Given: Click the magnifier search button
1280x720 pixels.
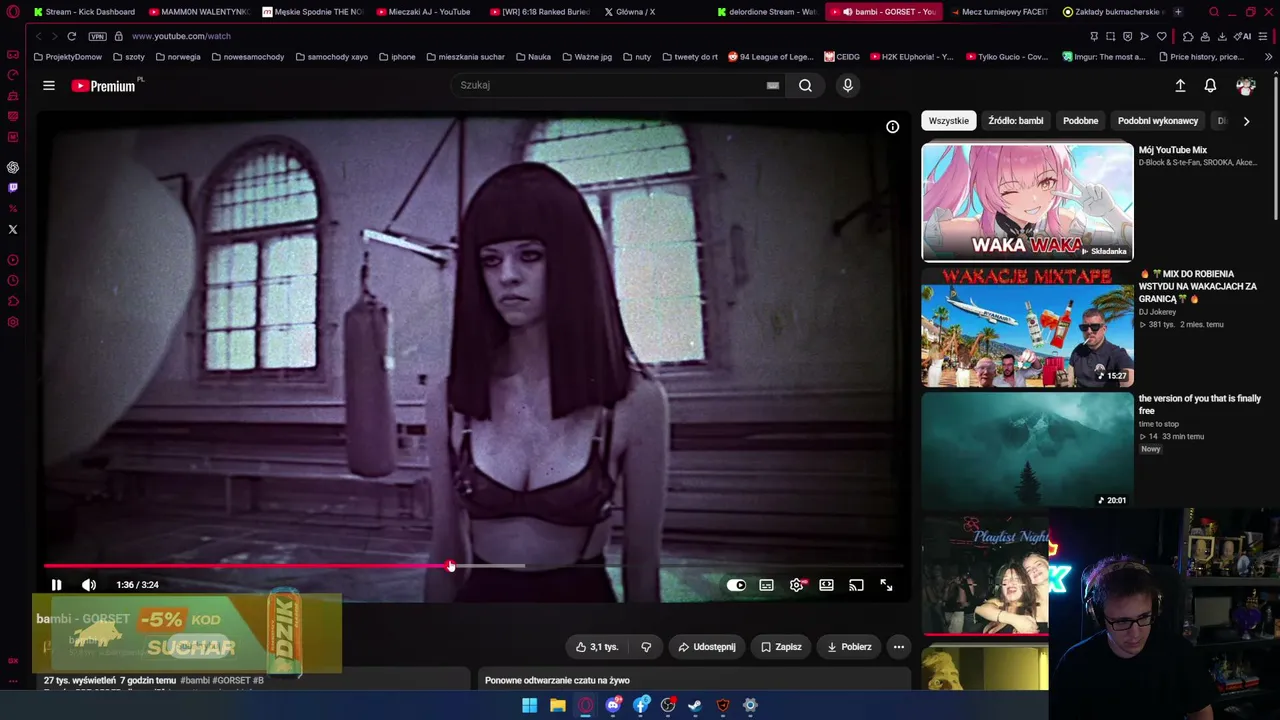Looking at the screenshot, I should tap(805, 85).
